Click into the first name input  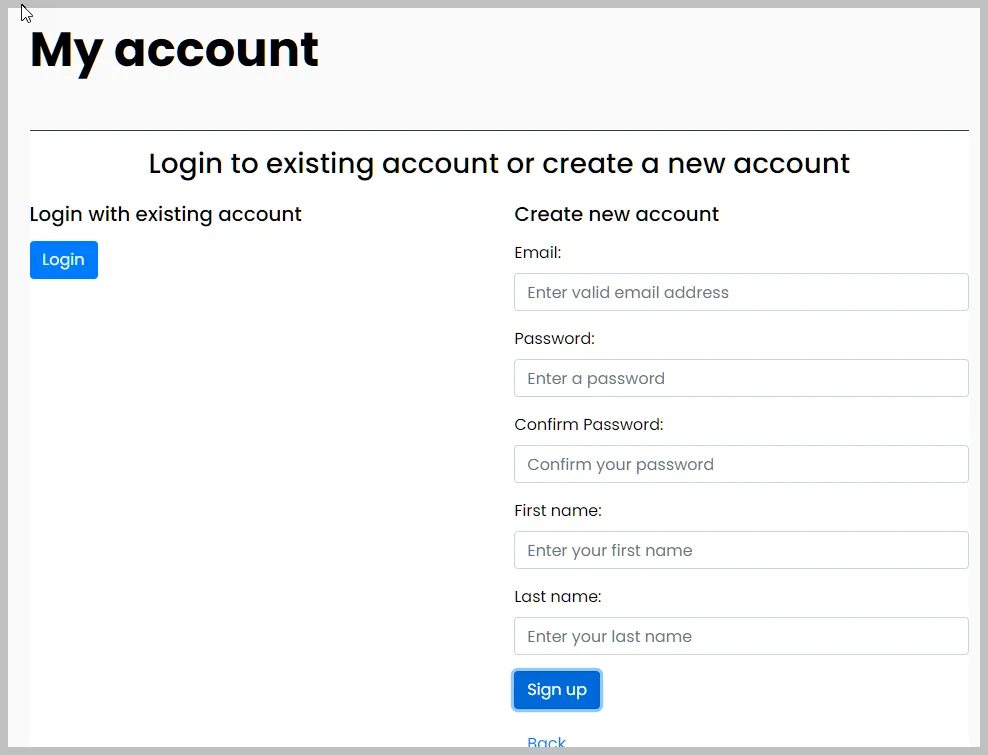coord(741,550)
